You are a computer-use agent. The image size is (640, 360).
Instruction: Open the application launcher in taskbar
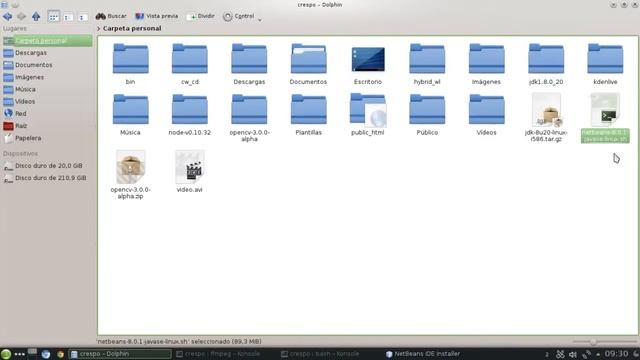point(6,354)
